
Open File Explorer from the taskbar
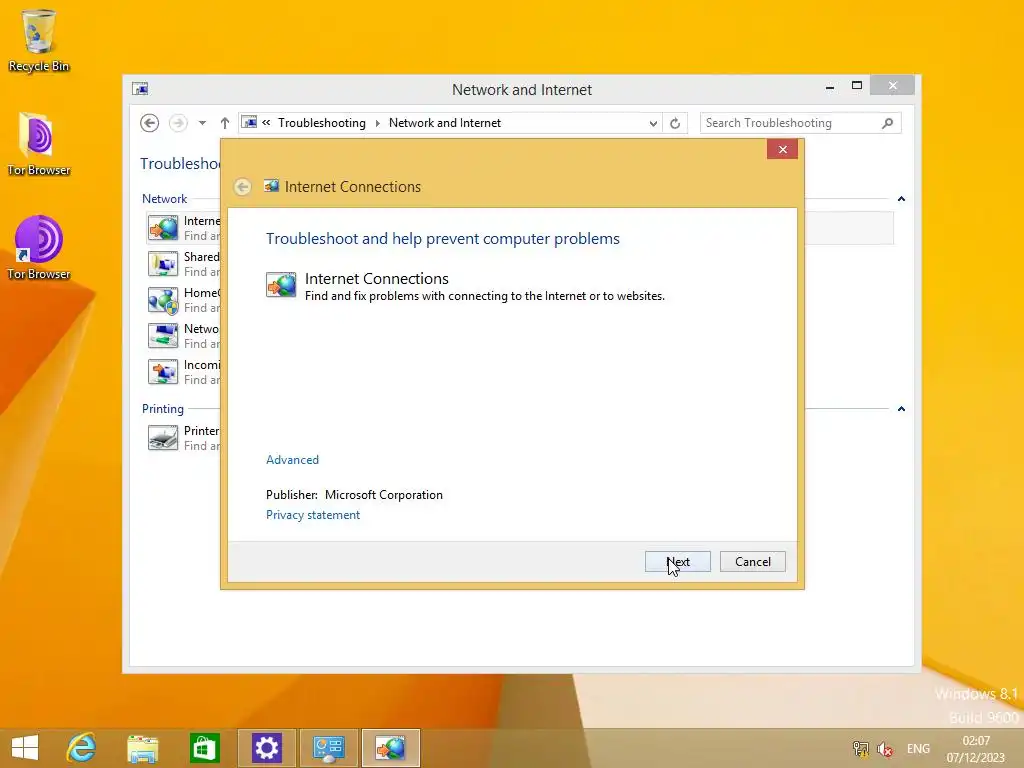(x=142, y=748)
